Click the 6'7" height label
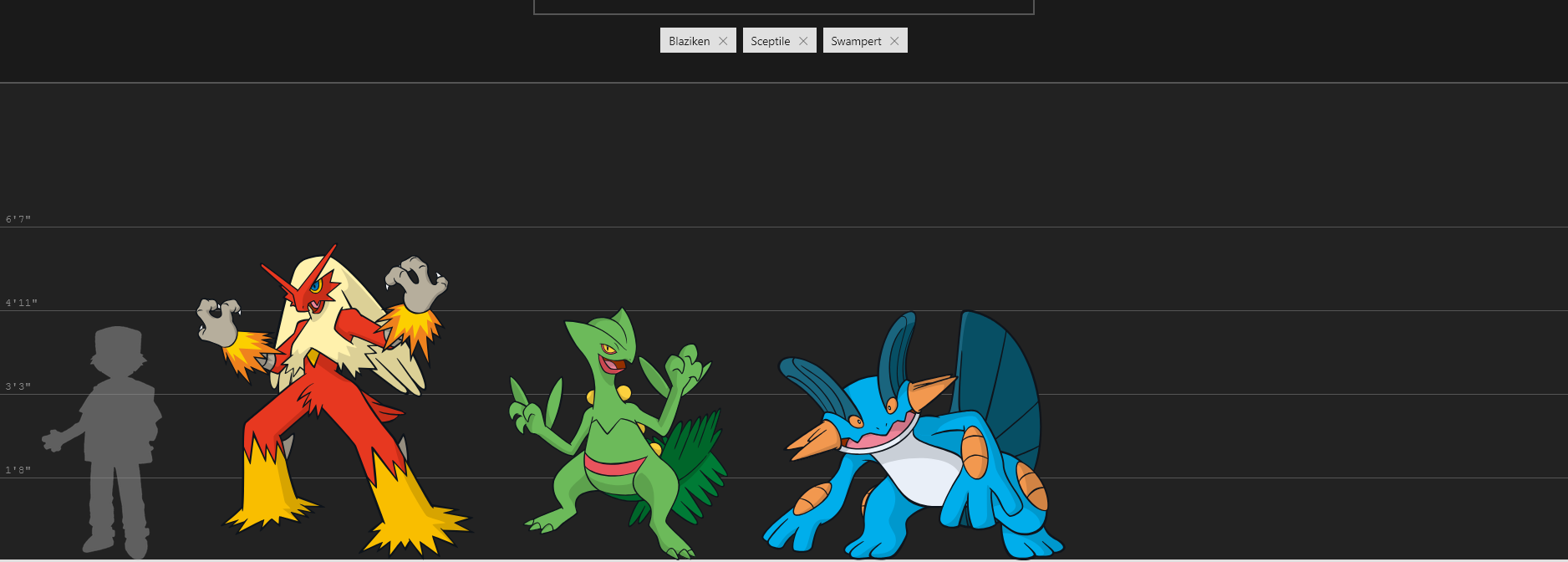The width and height of the screenshot is (1568, 562). coord(18,219)
